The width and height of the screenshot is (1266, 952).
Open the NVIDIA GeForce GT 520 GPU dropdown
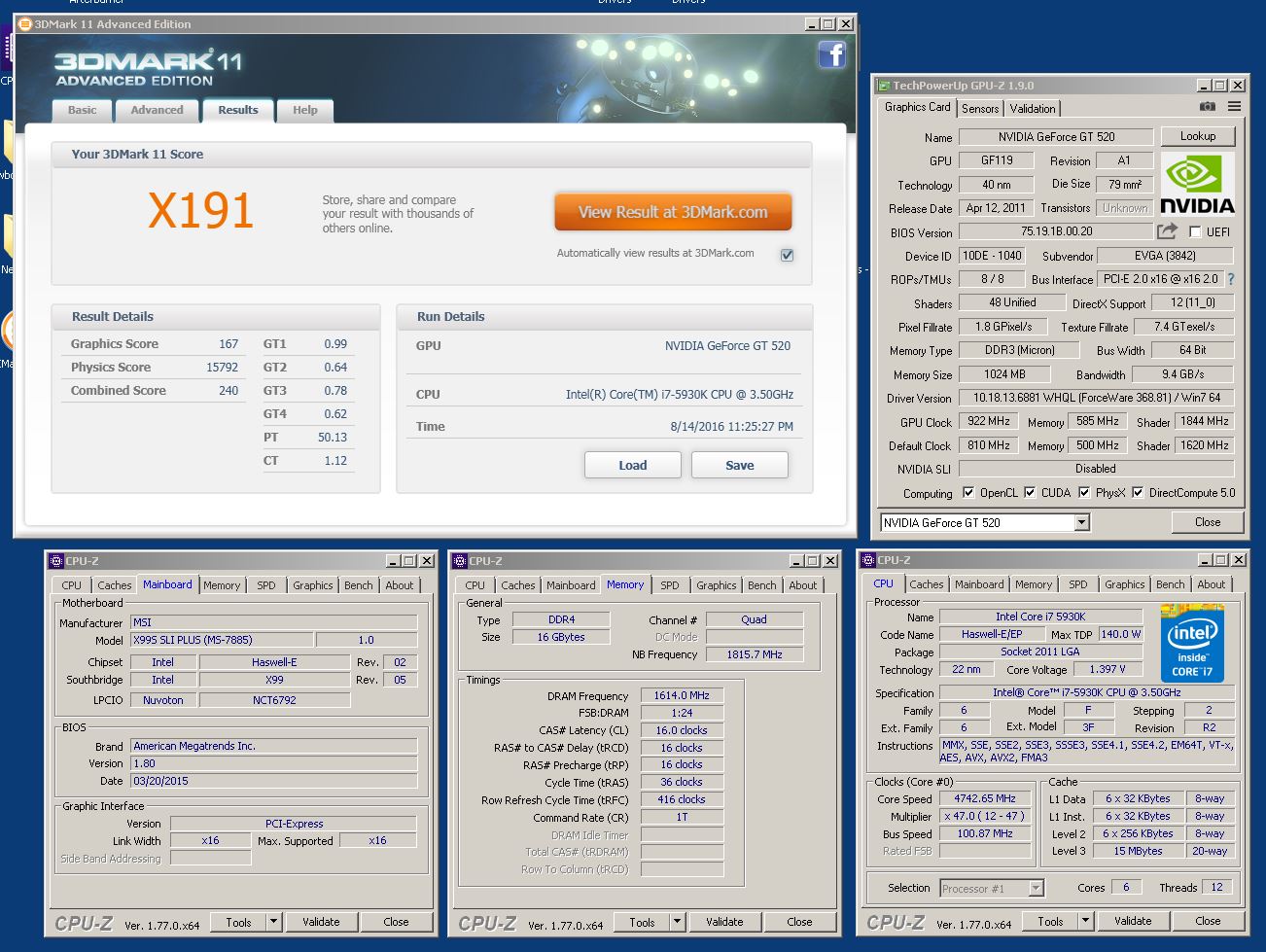pyautogui.click(x=1081, y=523)
